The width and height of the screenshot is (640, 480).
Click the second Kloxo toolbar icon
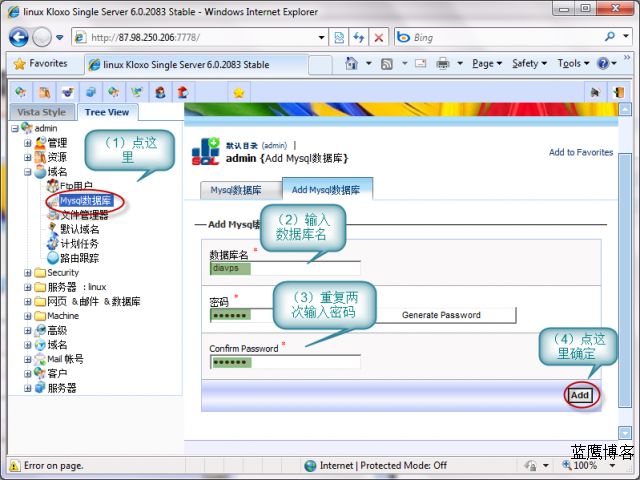point(44,92)
